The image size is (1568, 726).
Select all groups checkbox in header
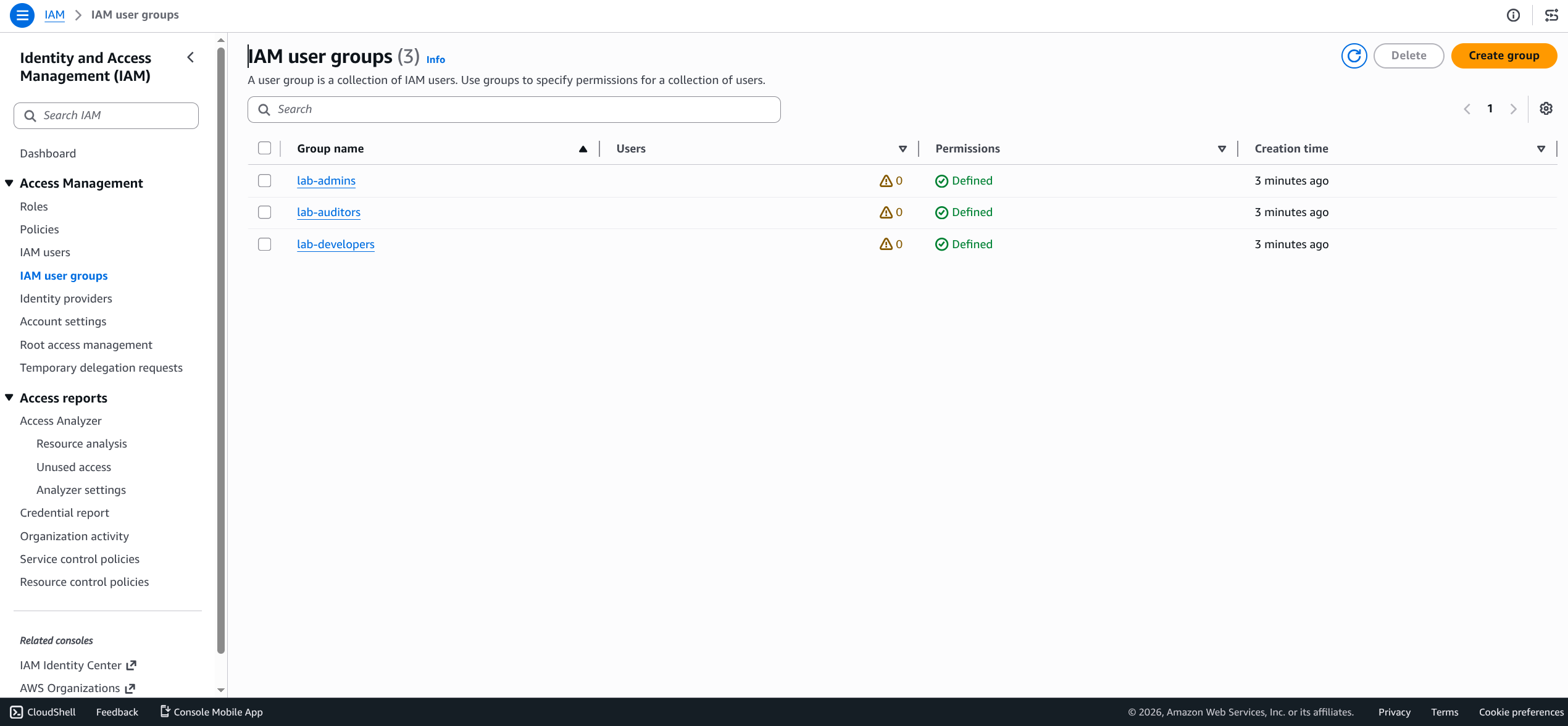click(x=265, y=148)
